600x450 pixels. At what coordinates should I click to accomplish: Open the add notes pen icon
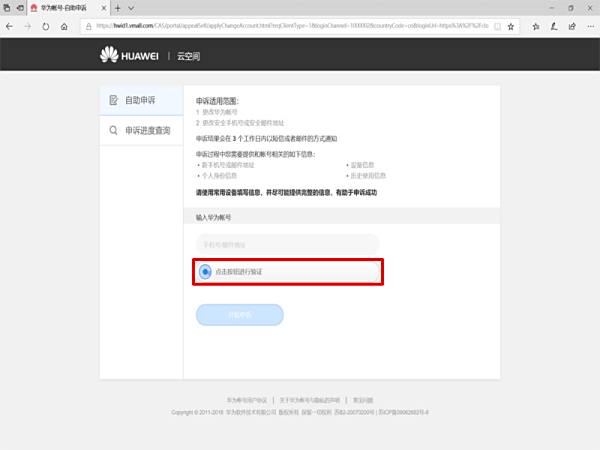554,26
